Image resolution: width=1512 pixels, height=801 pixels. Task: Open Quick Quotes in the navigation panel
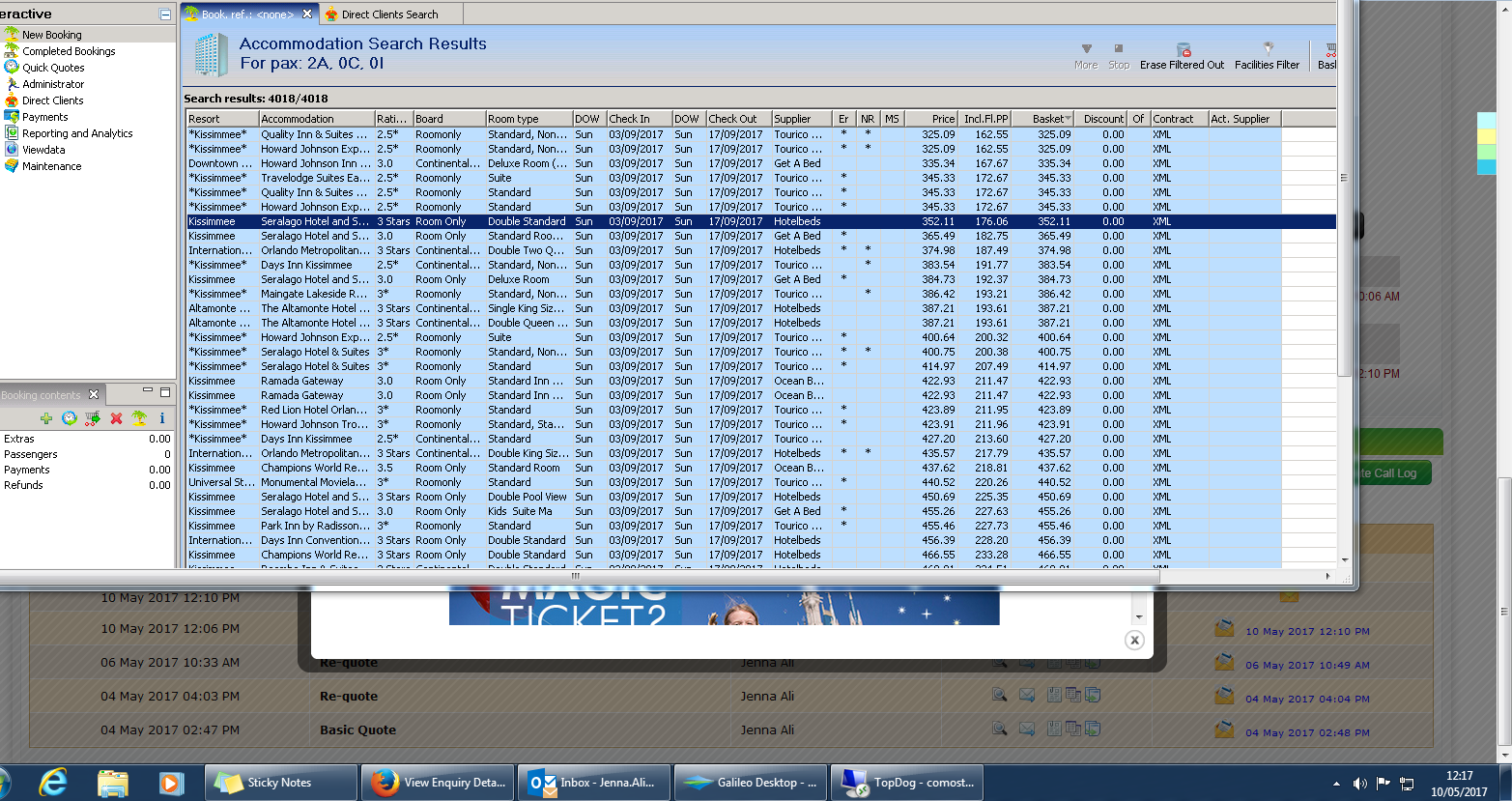[53, 68]
